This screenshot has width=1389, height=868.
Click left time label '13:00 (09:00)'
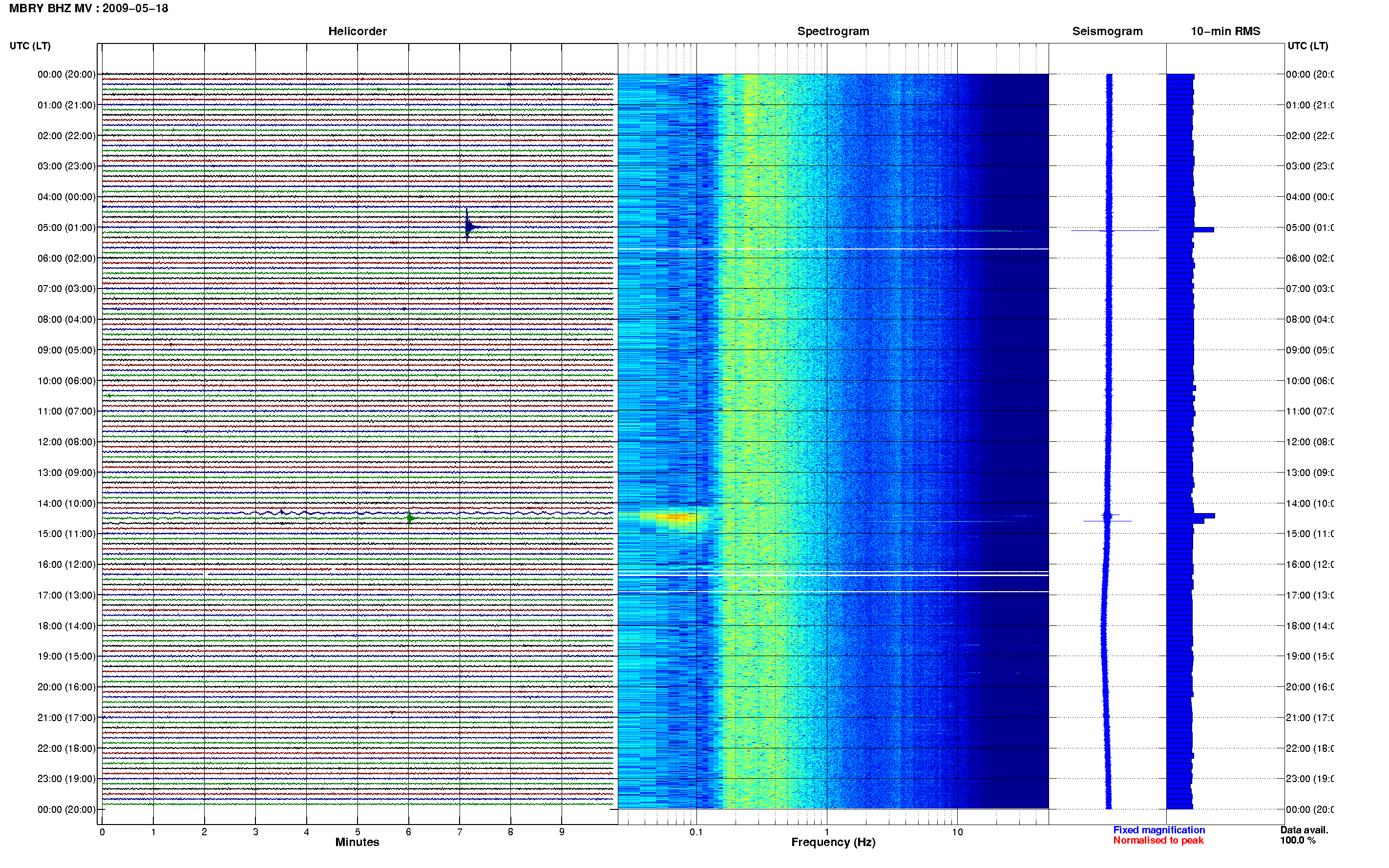(66, 473)
